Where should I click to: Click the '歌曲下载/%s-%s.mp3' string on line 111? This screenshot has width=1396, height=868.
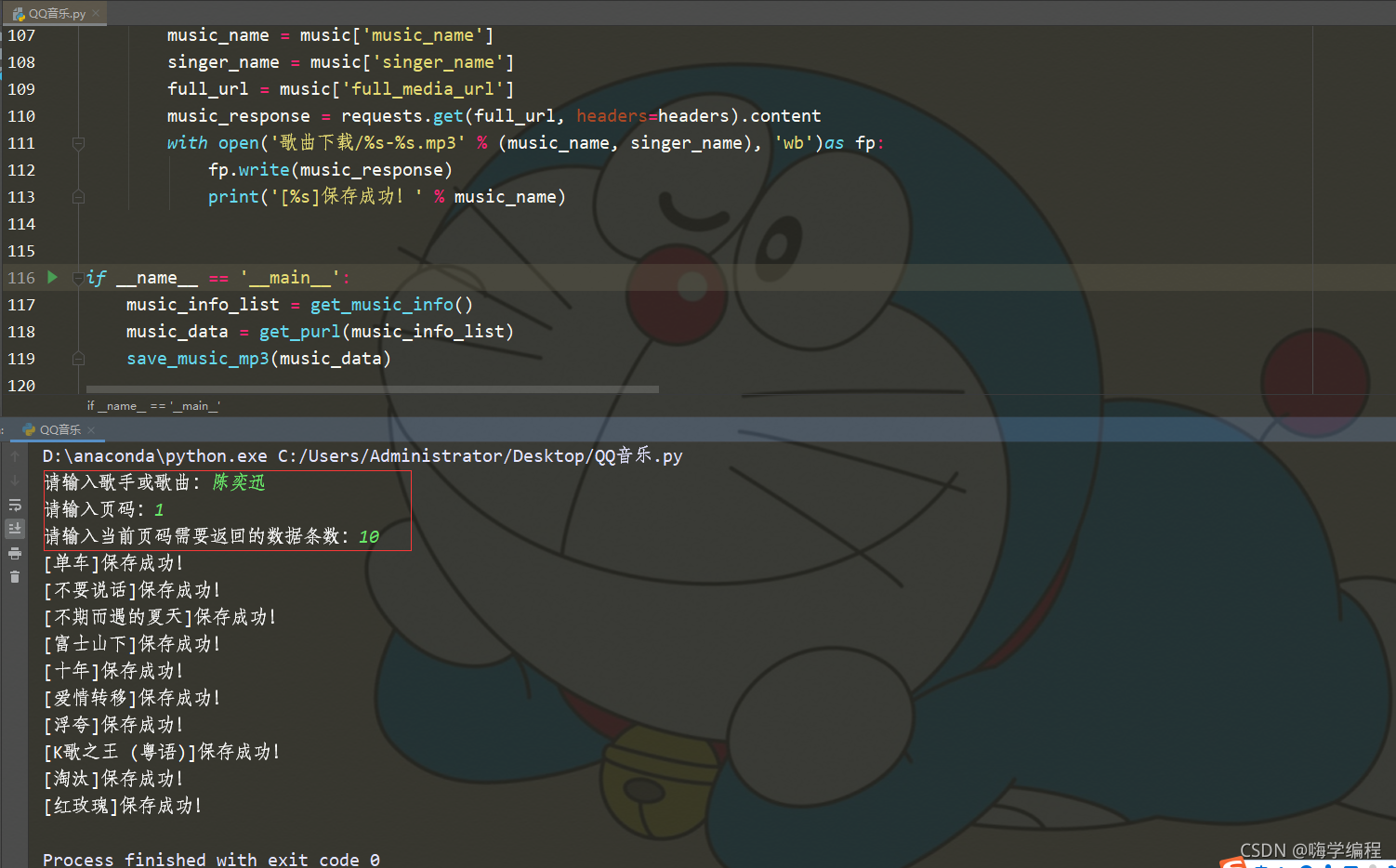[367, 143]
